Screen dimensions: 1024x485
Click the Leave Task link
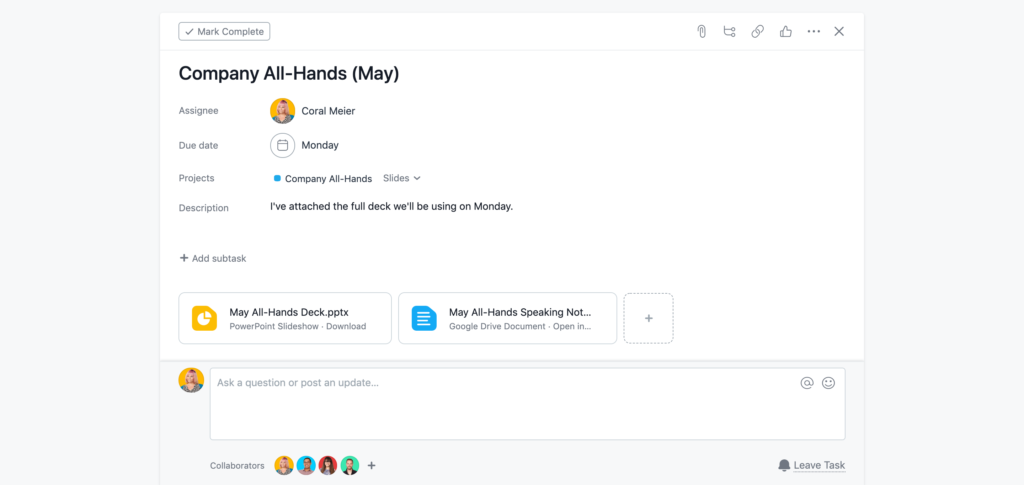pos(819,465)
